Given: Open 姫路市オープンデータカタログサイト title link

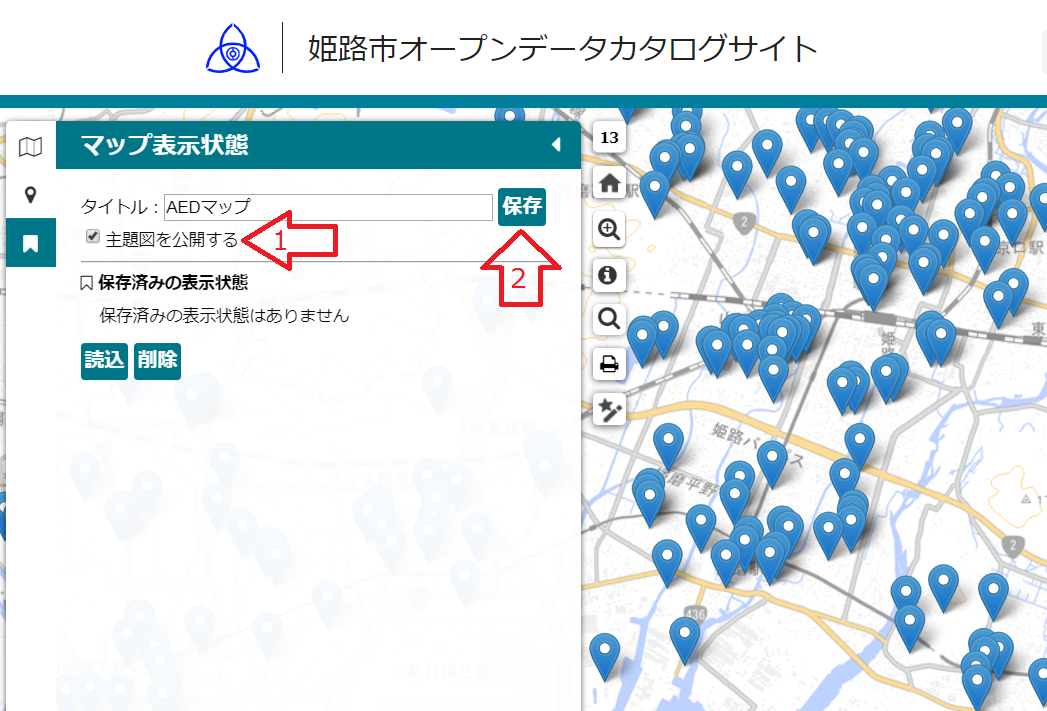Looking at the screenshot, I should click(563, 48).
